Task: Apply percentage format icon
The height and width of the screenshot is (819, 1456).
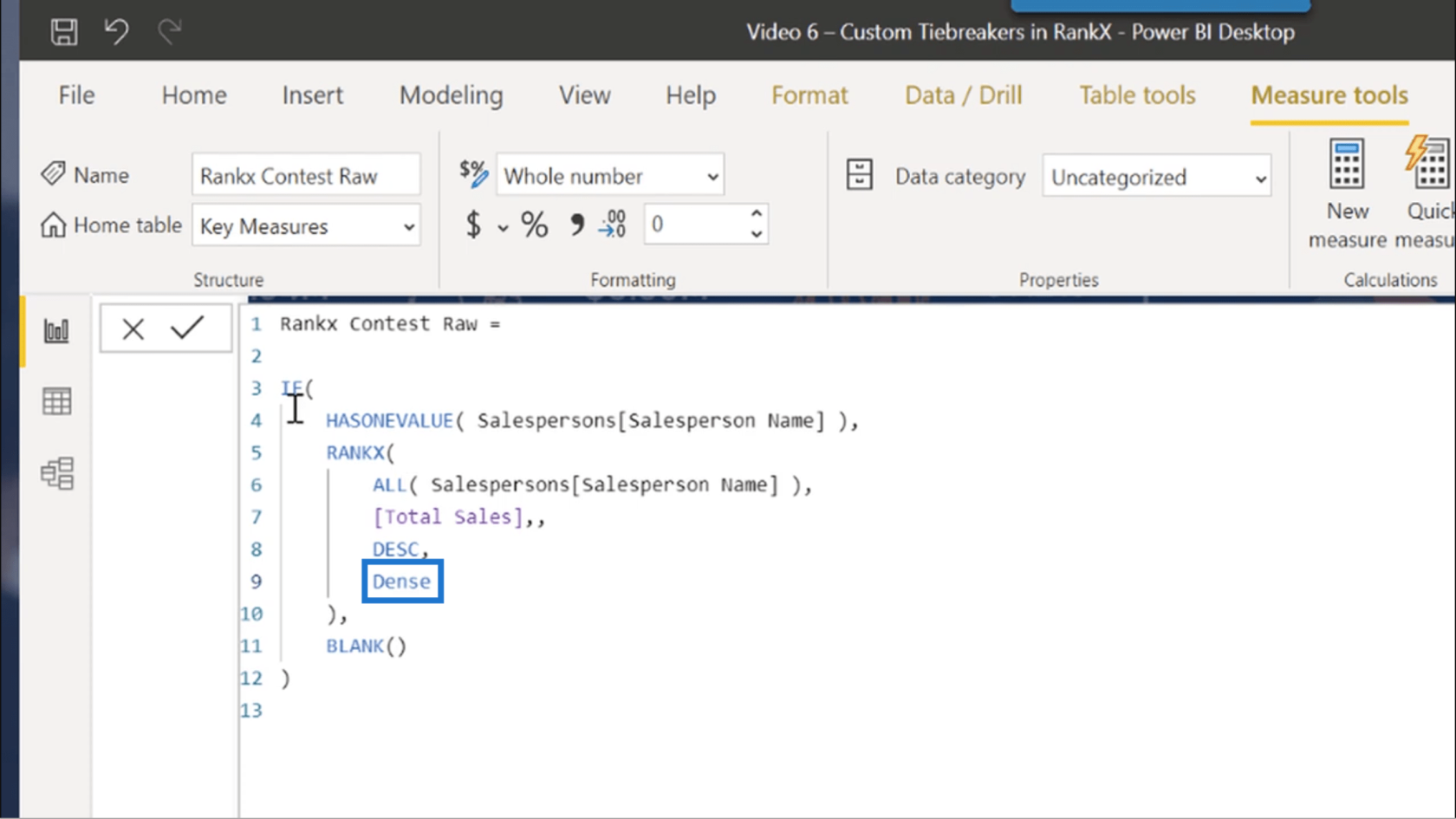Action: (535, 225)
